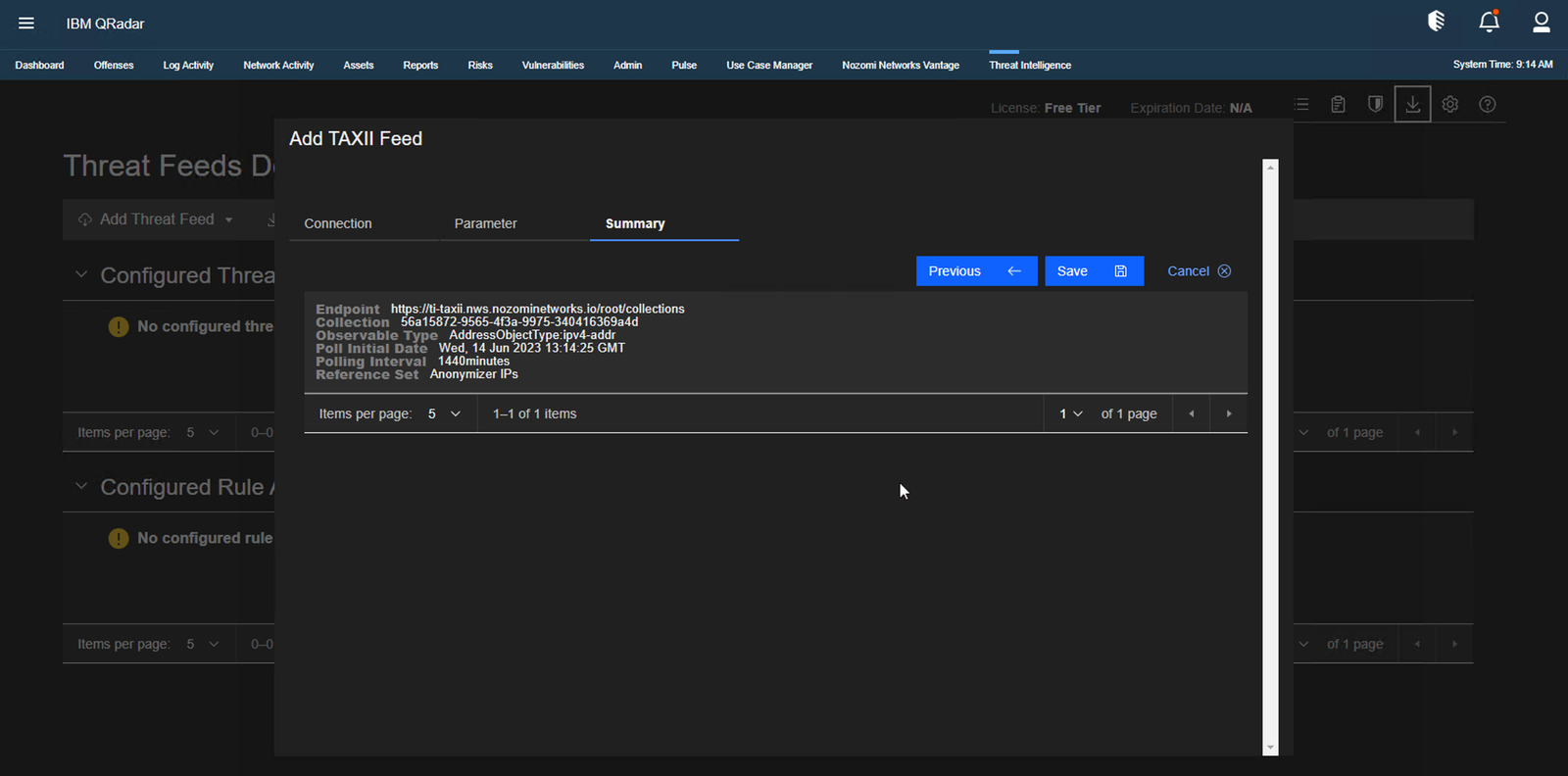
Task: Open the Assets tab
Action: click(x=359, y=65)
